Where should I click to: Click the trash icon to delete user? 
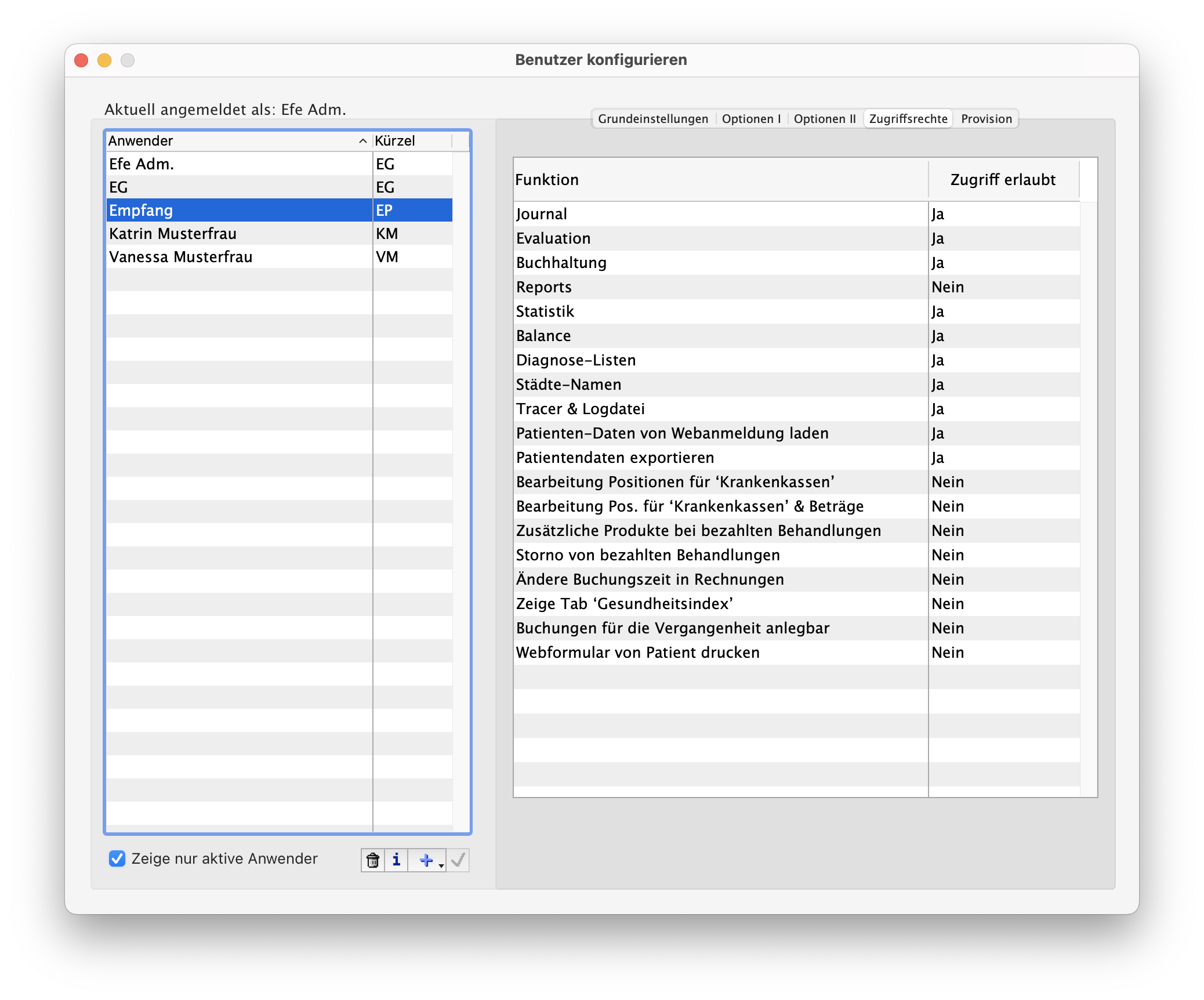click(373, 860)
